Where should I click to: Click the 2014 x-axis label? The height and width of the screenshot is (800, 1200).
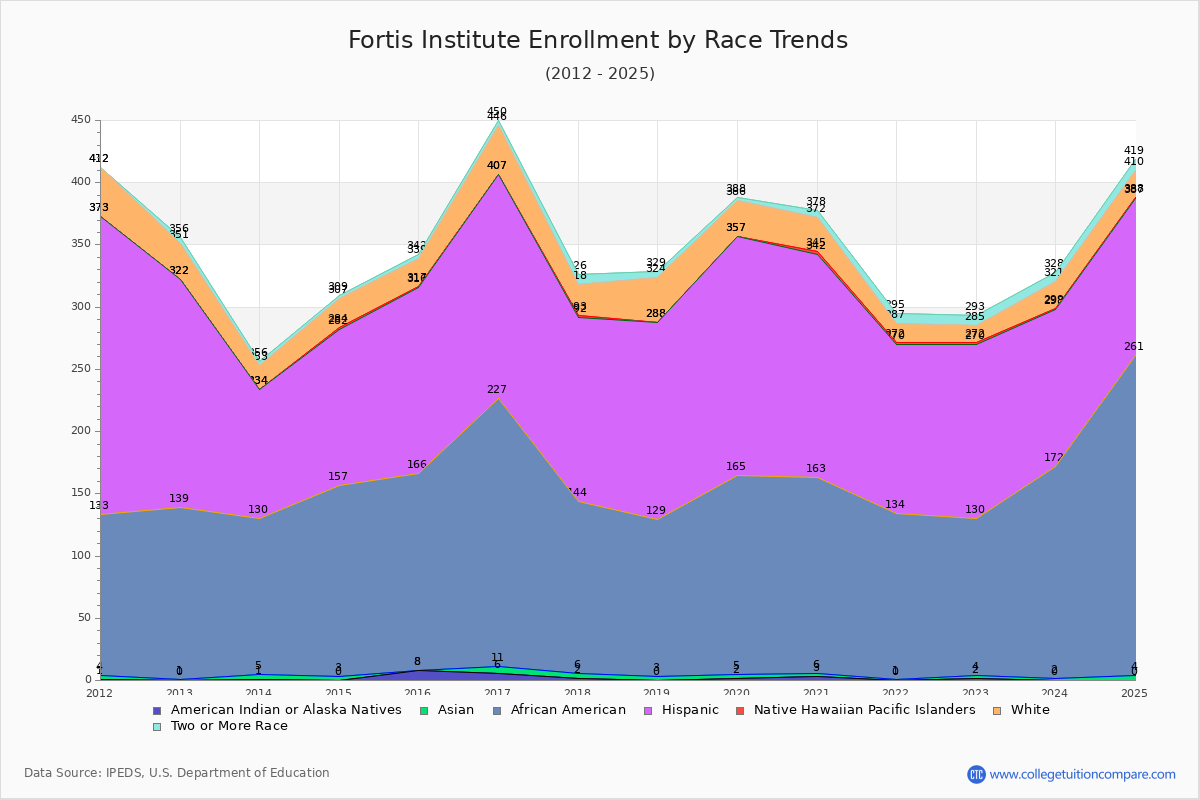[x=258, y=692]
